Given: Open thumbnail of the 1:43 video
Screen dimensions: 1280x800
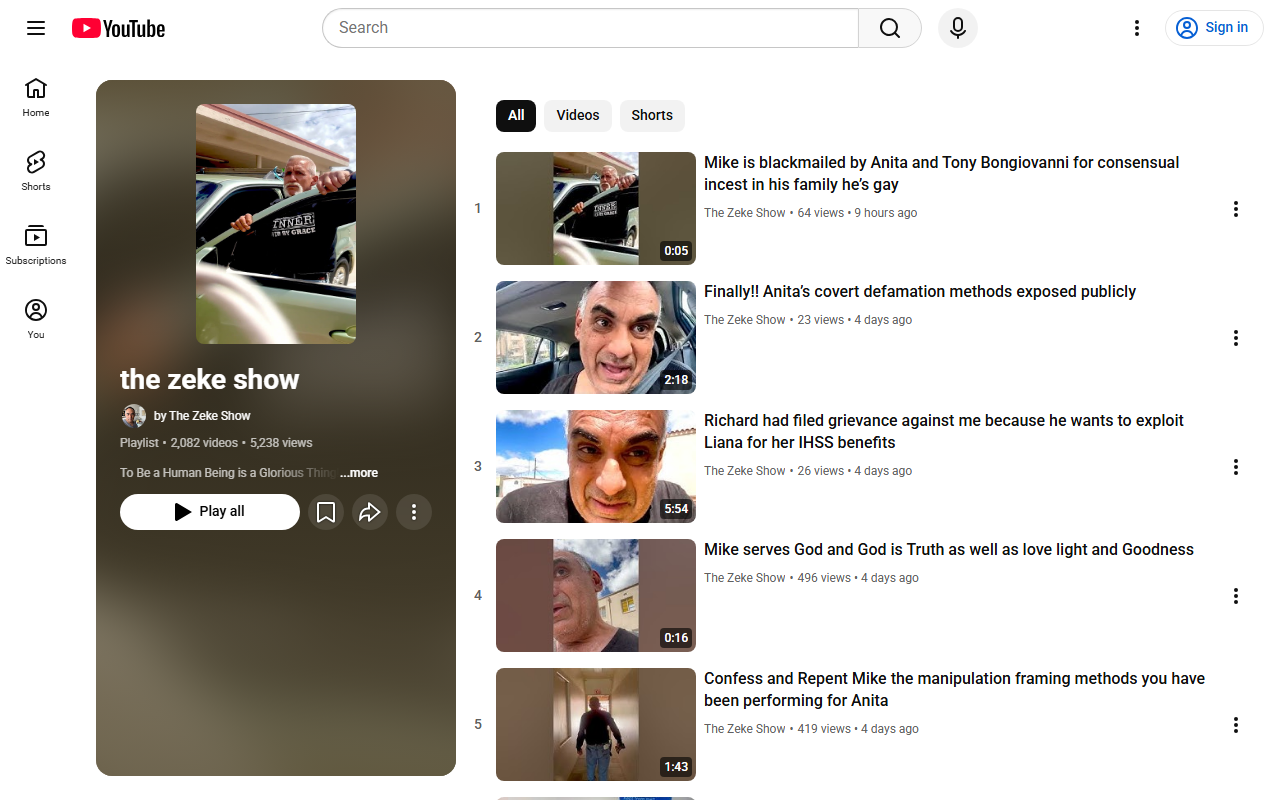Looking at the screenshot, I should [596, 724].
